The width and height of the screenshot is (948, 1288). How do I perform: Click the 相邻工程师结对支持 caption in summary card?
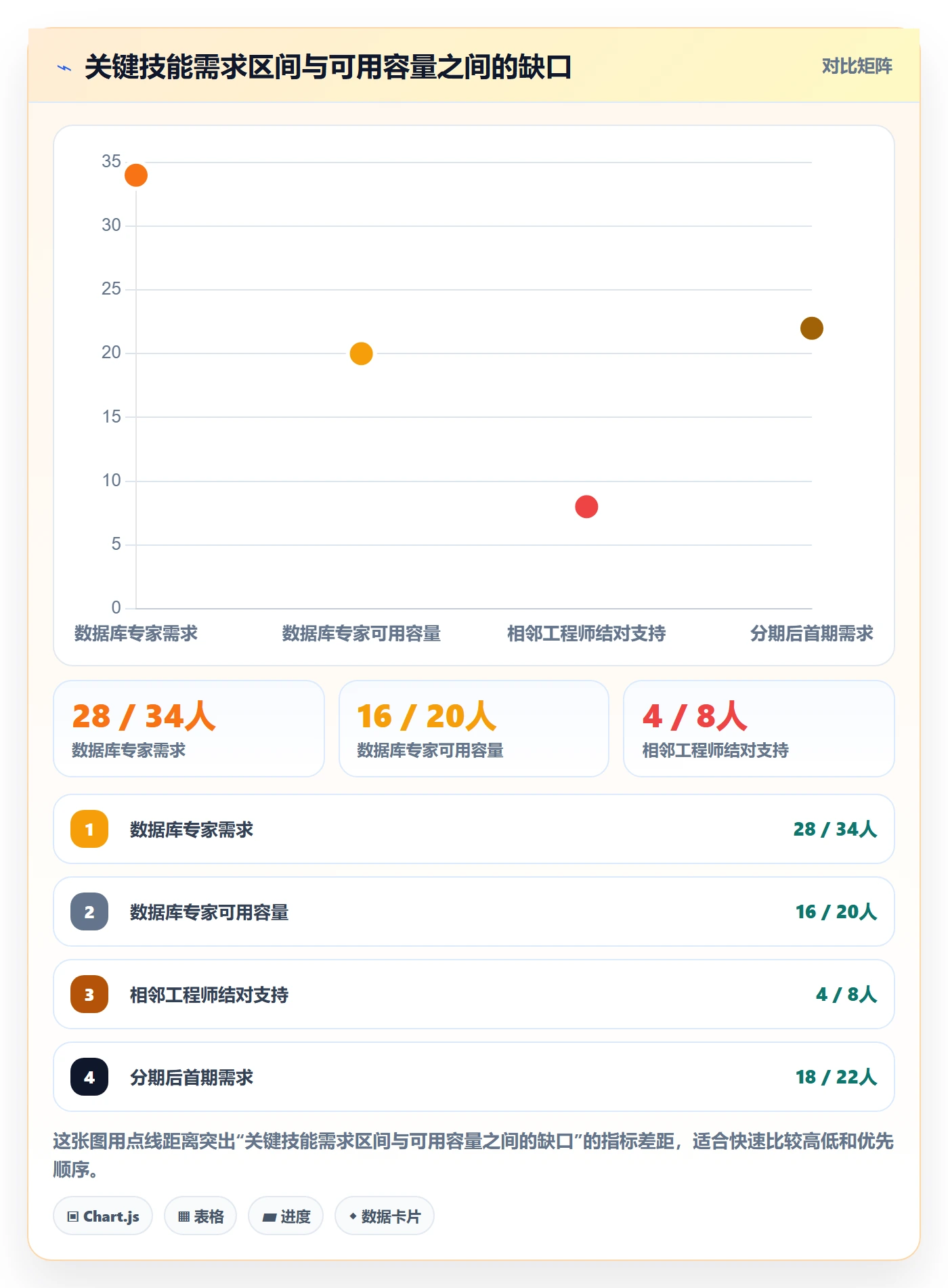[x=715, y=750]
